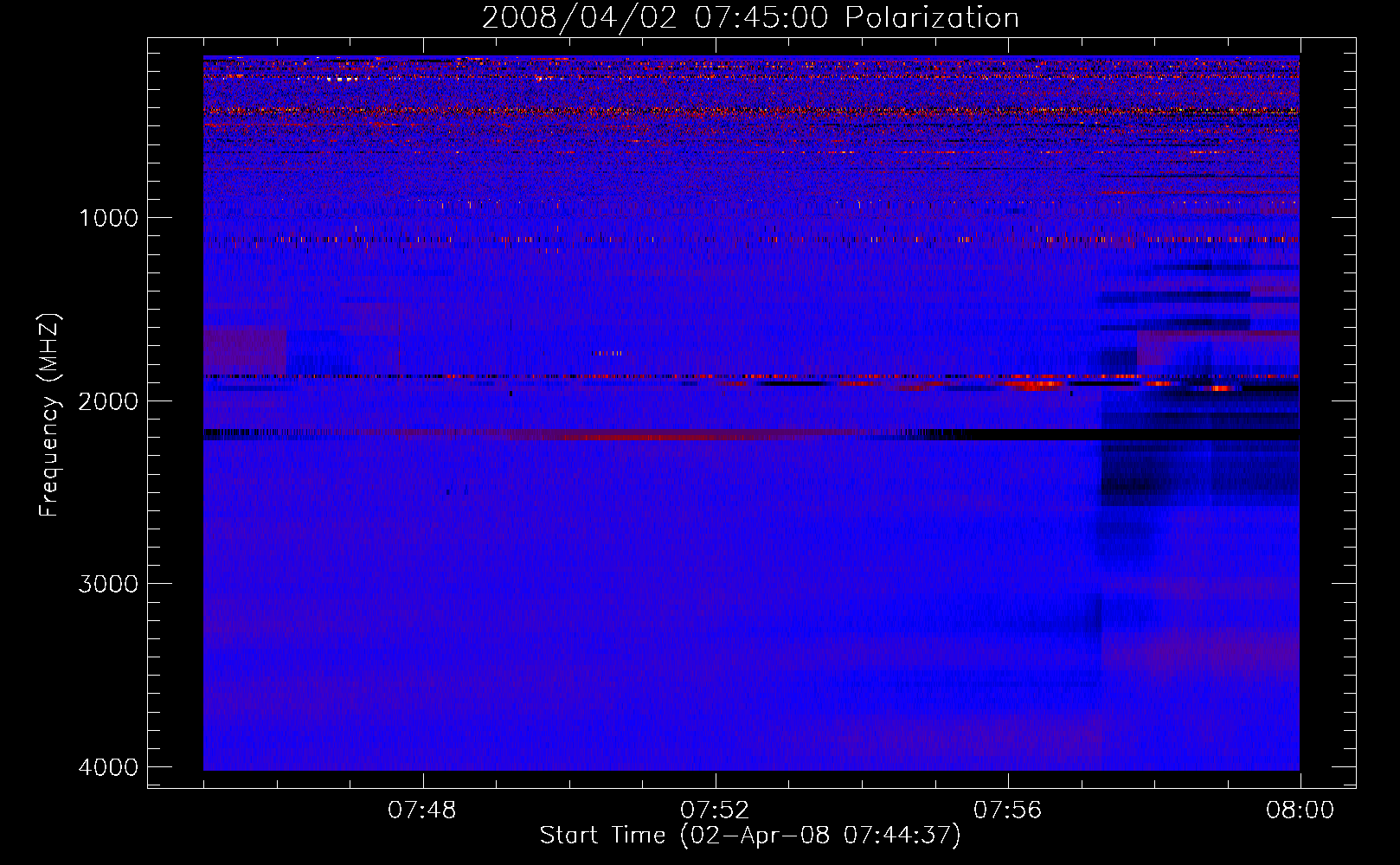Click the 'Start Time (02-Apr-08 07:44:37)' label
Screen dimensions: 1400x865
(750, 836)
